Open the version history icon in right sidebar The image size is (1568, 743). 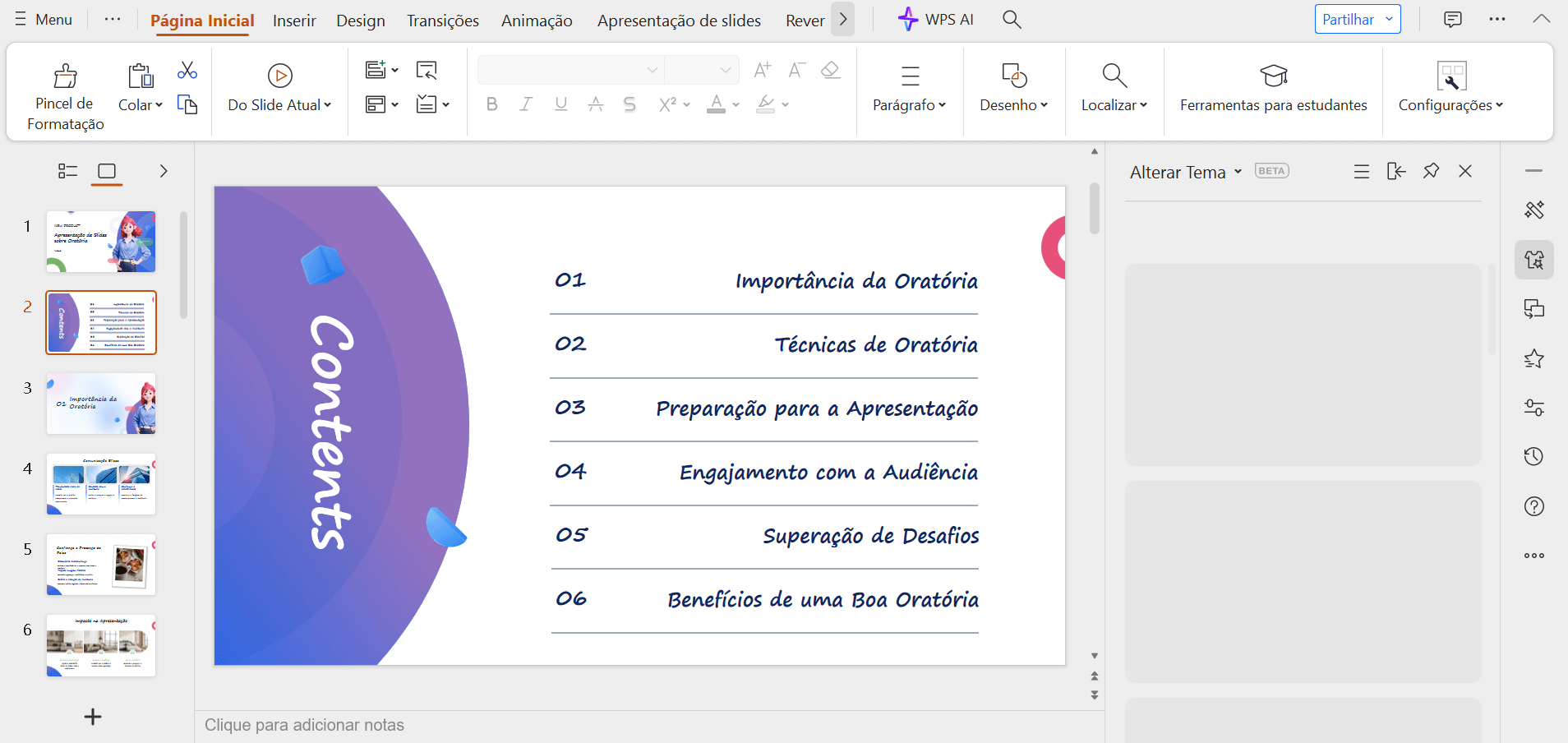pyautogui.click(x=1533, y=456)
